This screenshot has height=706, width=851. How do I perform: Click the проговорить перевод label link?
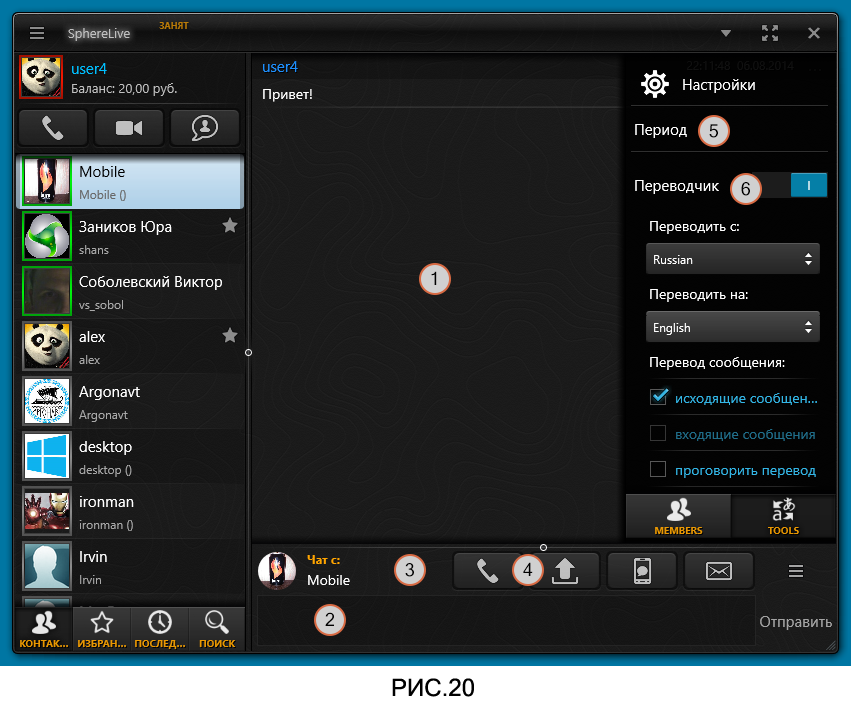point(745,470)
